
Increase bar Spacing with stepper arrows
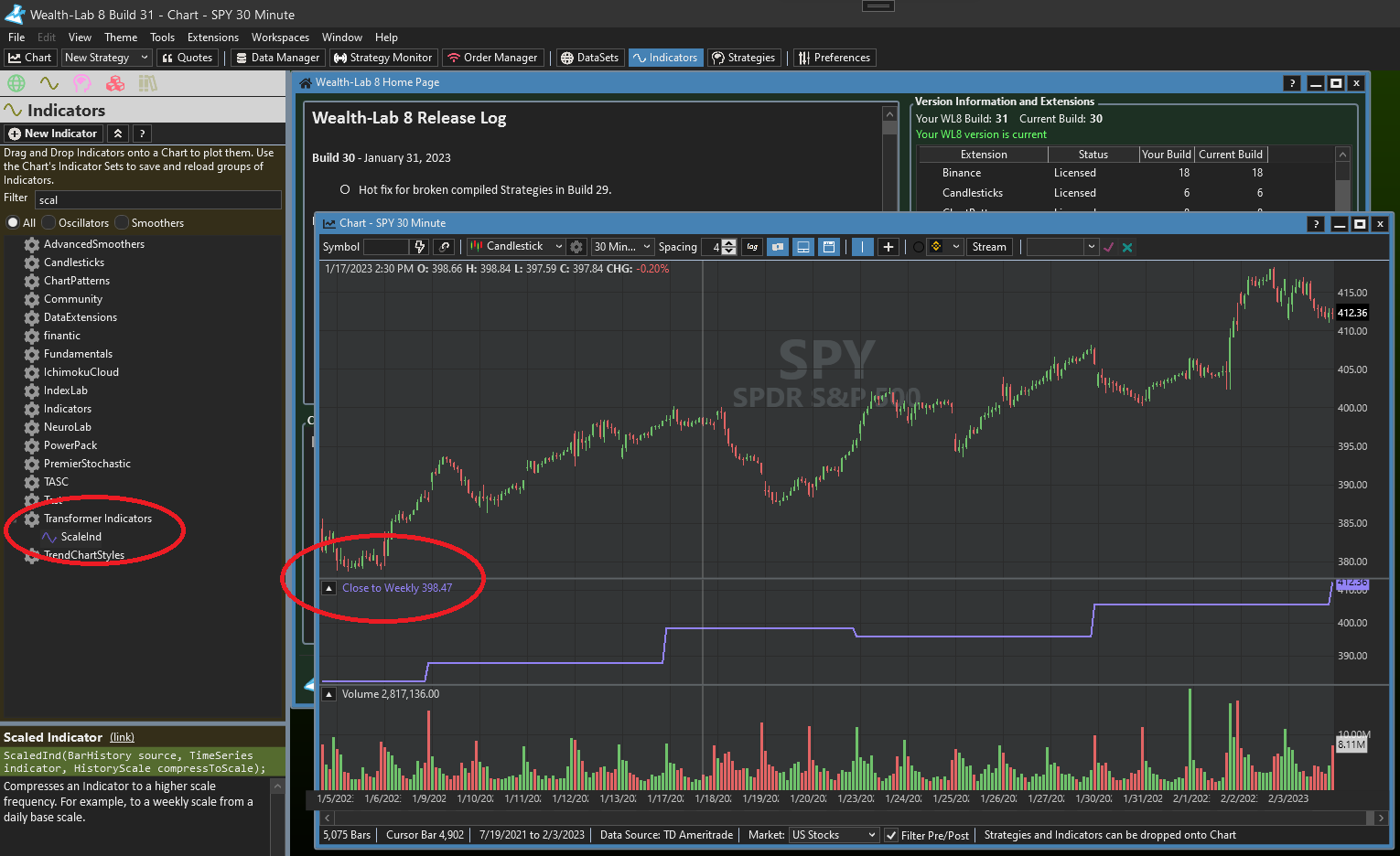click(728, 242)
